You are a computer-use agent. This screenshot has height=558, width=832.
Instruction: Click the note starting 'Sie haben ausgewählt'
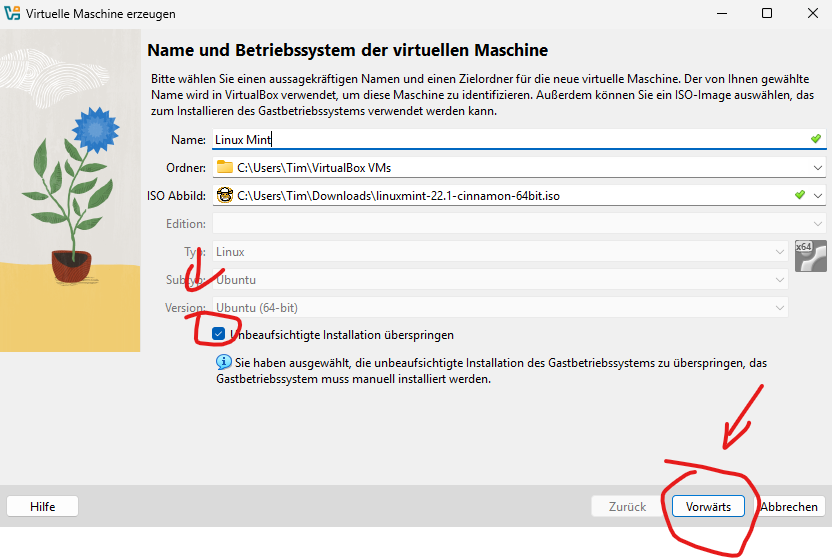491,371
